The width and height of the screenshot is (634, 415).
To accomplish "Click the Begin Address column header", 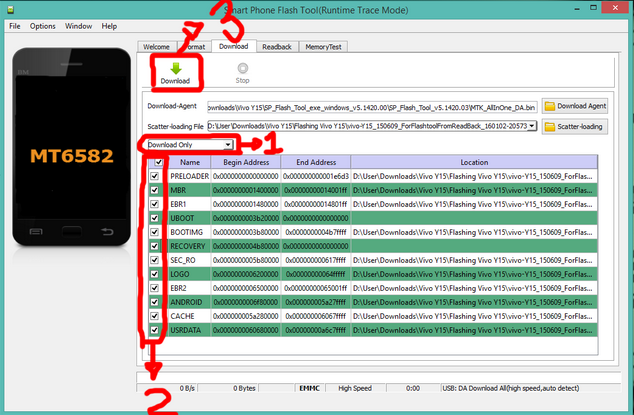I will point(246,162).
